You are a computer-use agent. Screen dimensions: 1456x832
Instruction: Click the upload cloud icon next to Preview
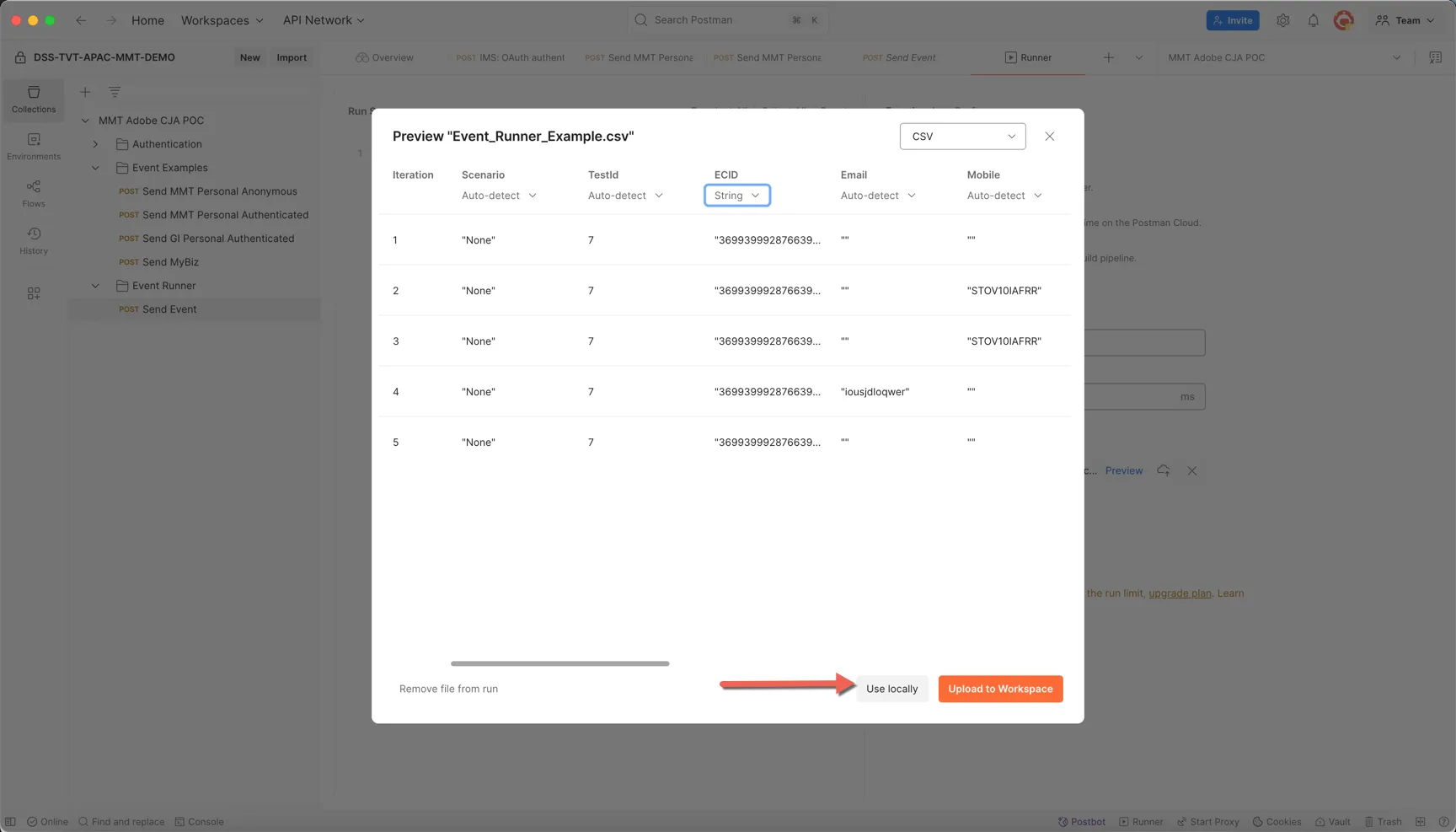pyautogui.click(x=1163, y=470)
